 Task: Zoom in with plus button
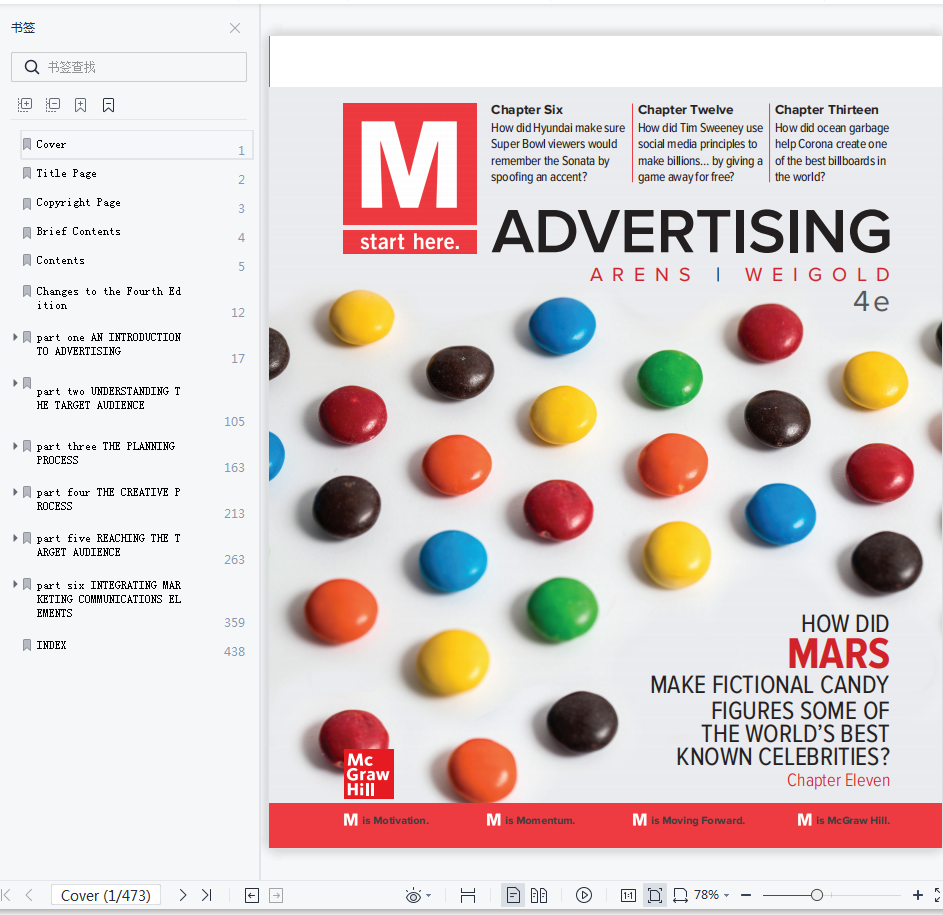pos(917,895)
